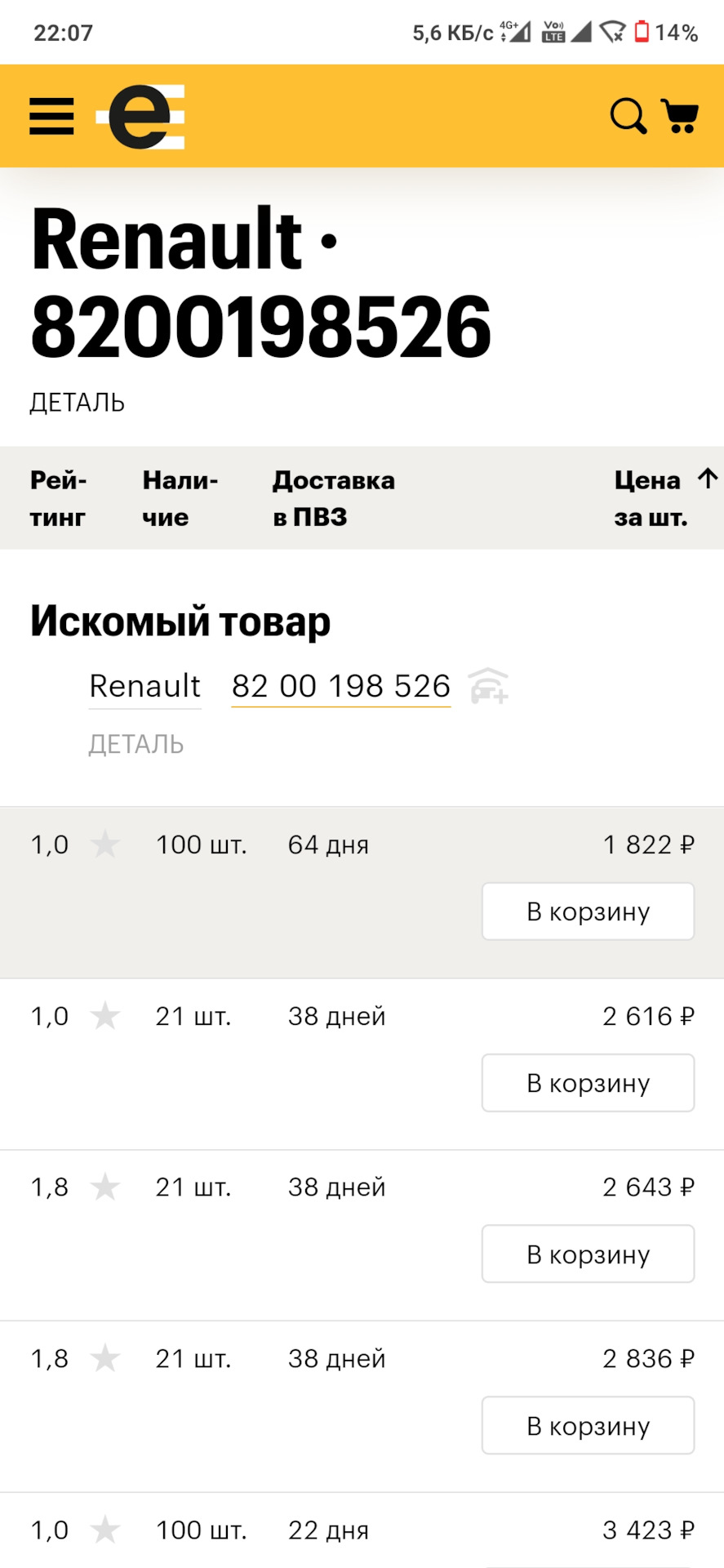The height and width of the screenshot is (1568, 724).
Task: Add the 1 822 ₽ offer to cart
Action: tap(588, 911)
